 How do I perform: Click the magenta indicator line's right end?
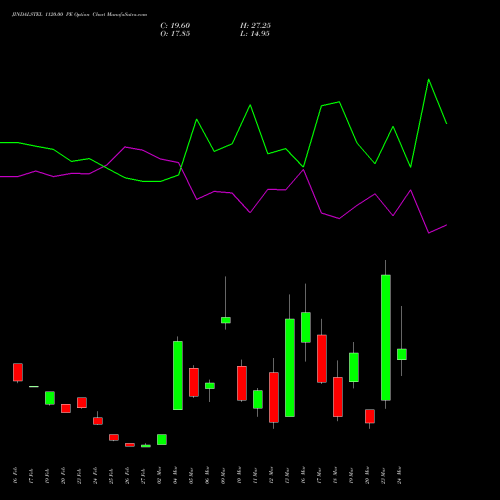point(446,225)
